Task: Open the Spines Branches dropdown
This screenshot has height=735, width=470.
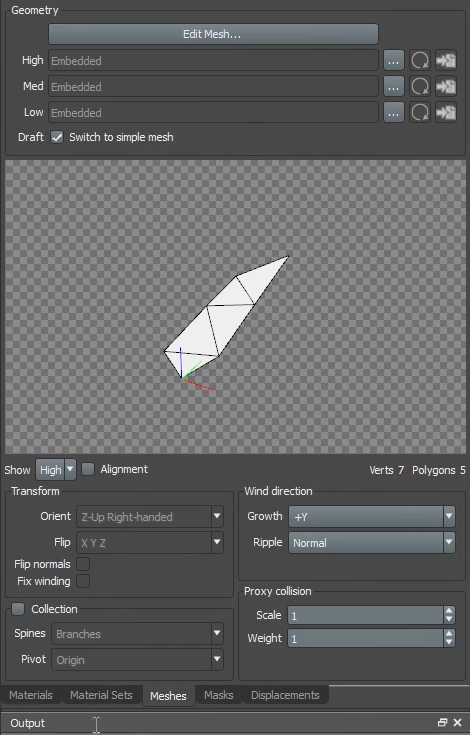Action: 137,634
